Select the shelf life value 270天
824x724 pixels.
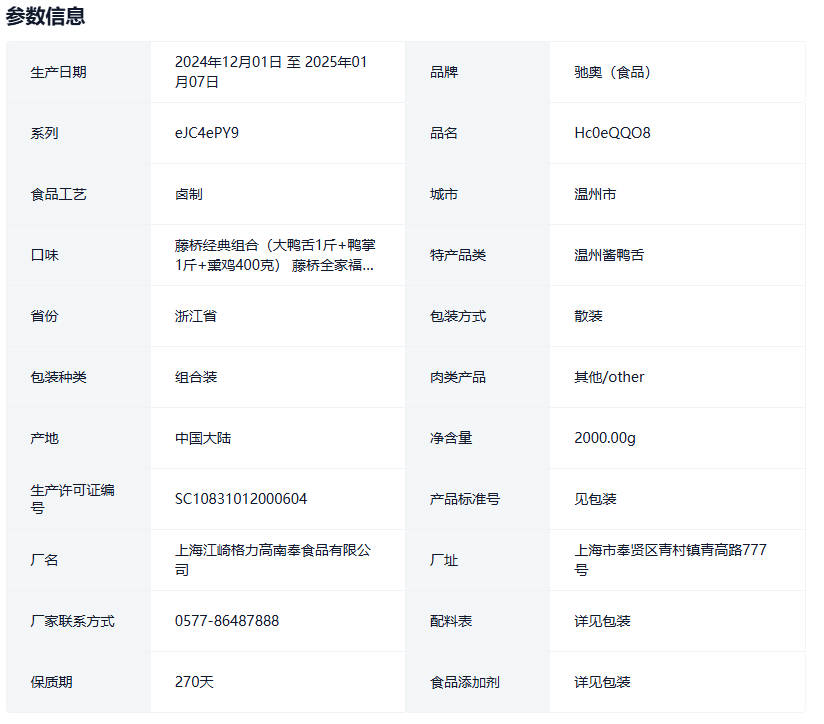pyautogui.click(x=194, y=682)
